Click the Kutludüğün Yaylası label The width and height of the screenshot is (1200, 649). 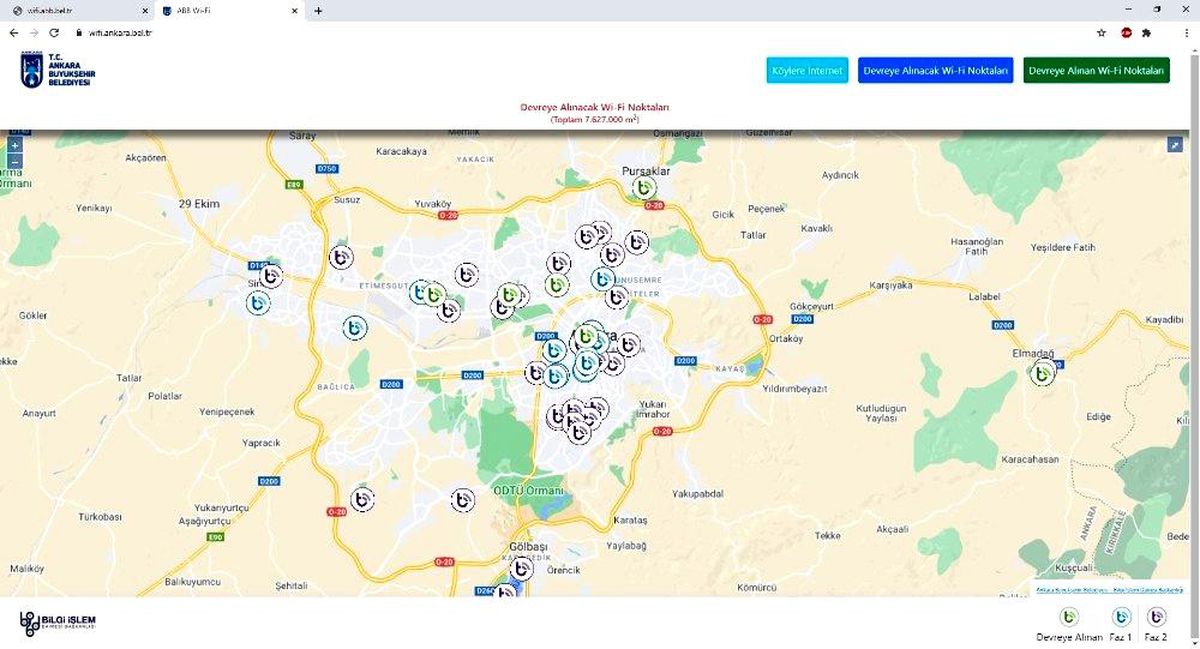point(881,414)
